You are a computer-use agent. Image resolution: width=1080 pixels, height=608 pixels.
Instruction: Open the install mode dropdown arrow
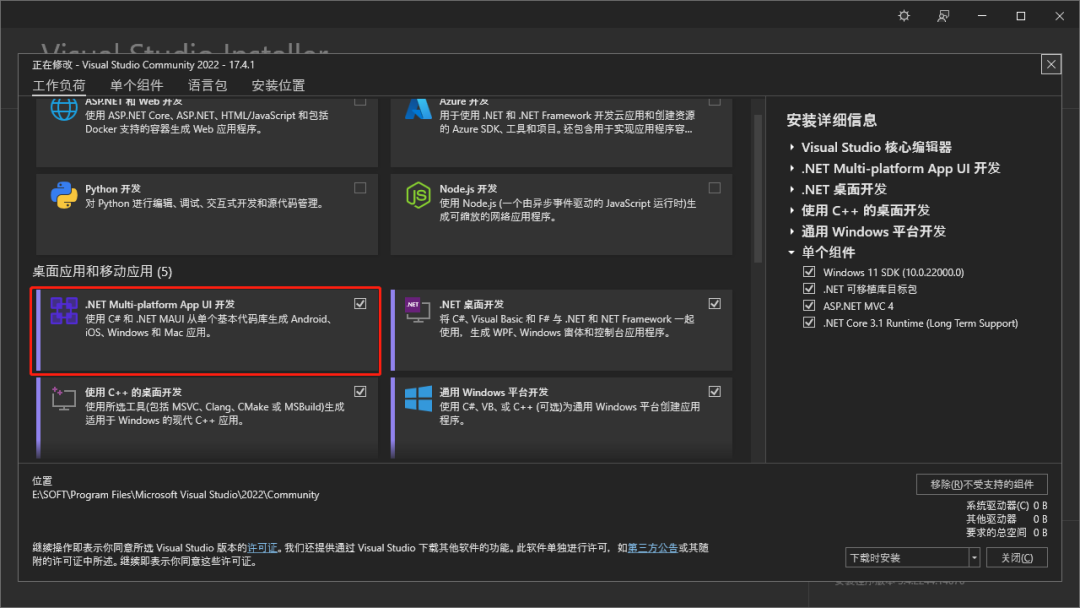click(x=974, y=558)
